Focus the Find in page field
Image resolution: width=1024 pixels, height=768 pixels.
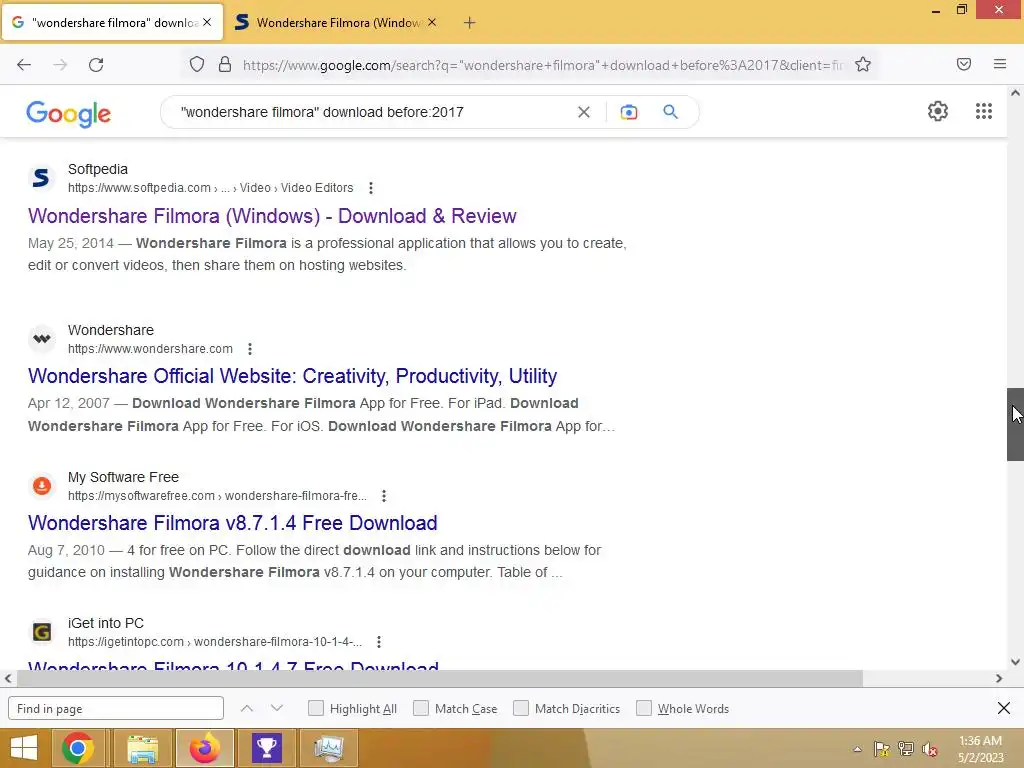coord(116,708)
